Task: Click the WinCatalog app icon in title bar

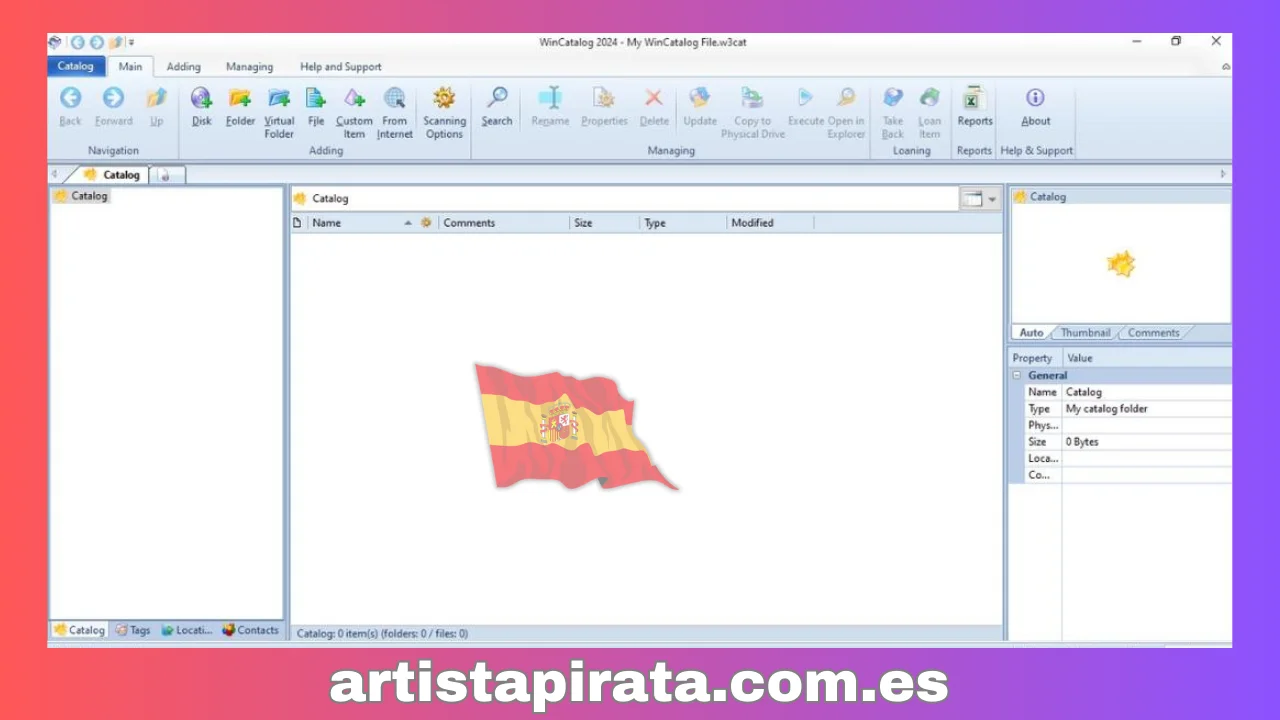Action: [56, 42]
